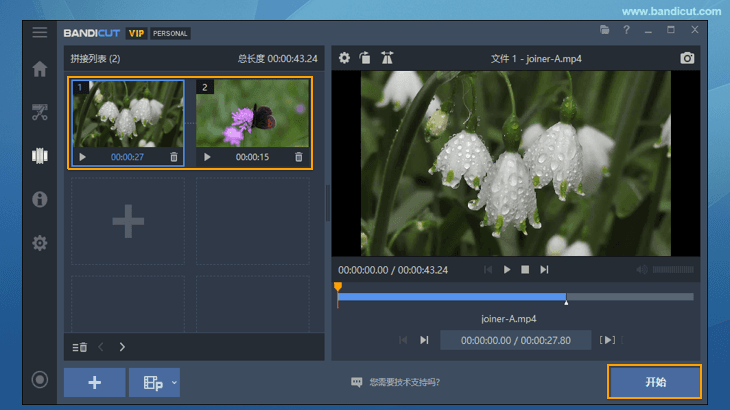Clear the whole join list
730x410 pixels.
click(x=80, y=347)
